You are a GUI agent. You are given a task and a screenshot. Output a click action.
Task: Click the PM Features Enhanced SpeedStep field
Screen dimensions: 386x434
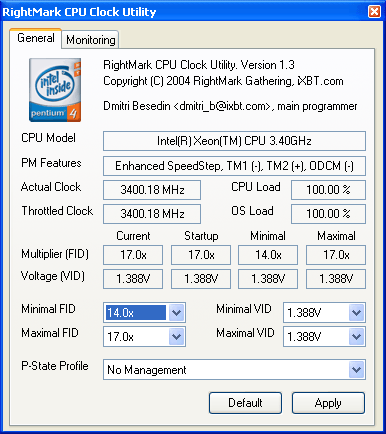click(234, 166)
